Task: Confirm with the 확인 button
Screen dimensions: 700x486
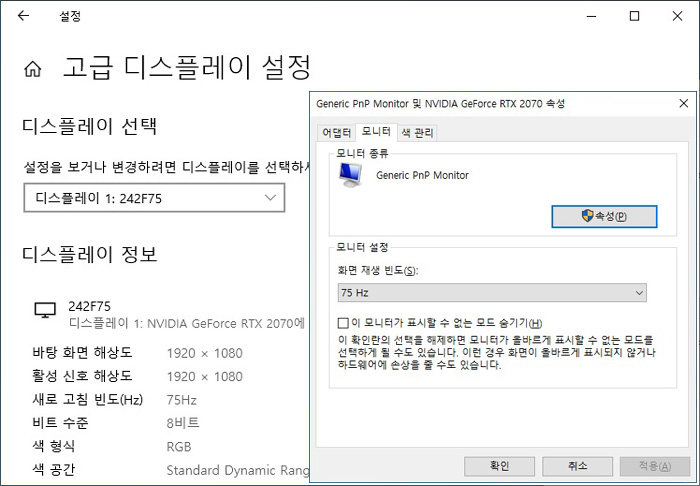Action: click(500, 466)
